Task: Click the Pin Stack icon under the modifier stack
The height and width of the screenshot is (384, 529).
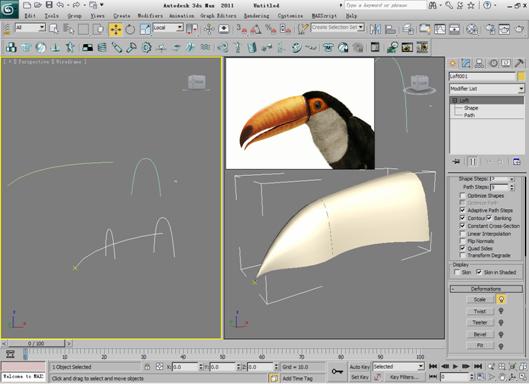Action: 456,162
